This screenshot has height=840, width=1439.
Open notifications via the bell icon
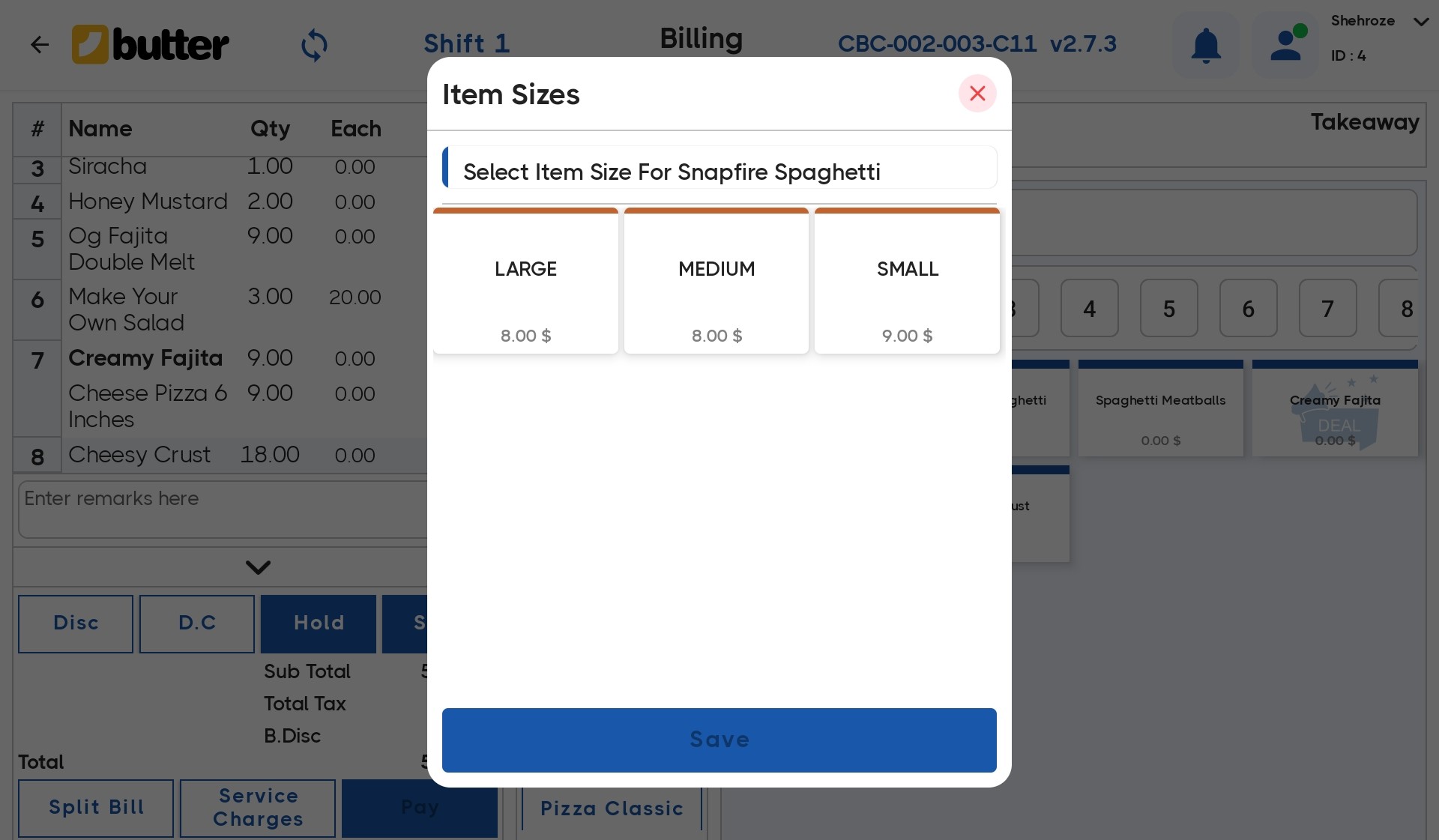(x=1204, y=44)
